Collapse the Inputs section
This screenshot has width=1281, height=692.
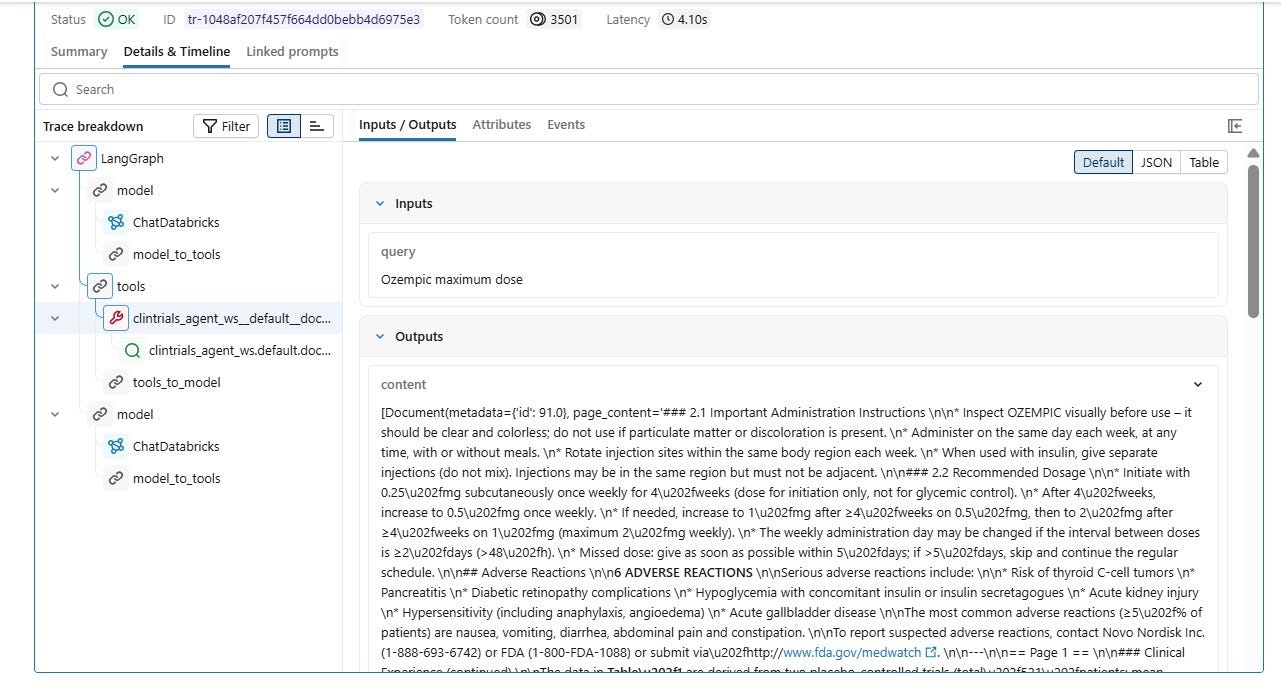pyautogui.click(x=380, y=203)
